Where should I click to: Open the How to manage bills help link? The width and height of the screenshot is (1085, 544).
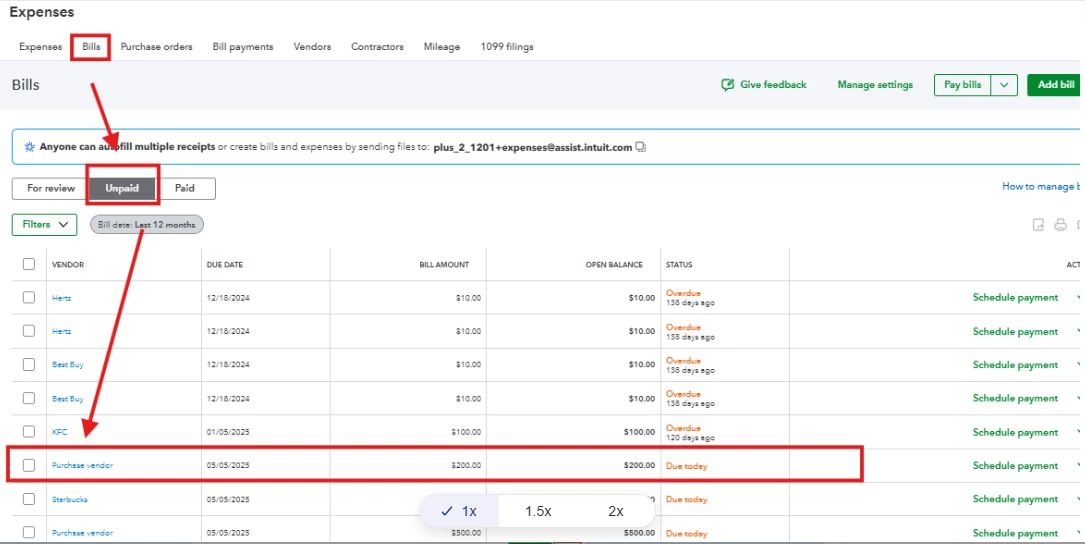pyautogui.click(x=1043, y=186)
